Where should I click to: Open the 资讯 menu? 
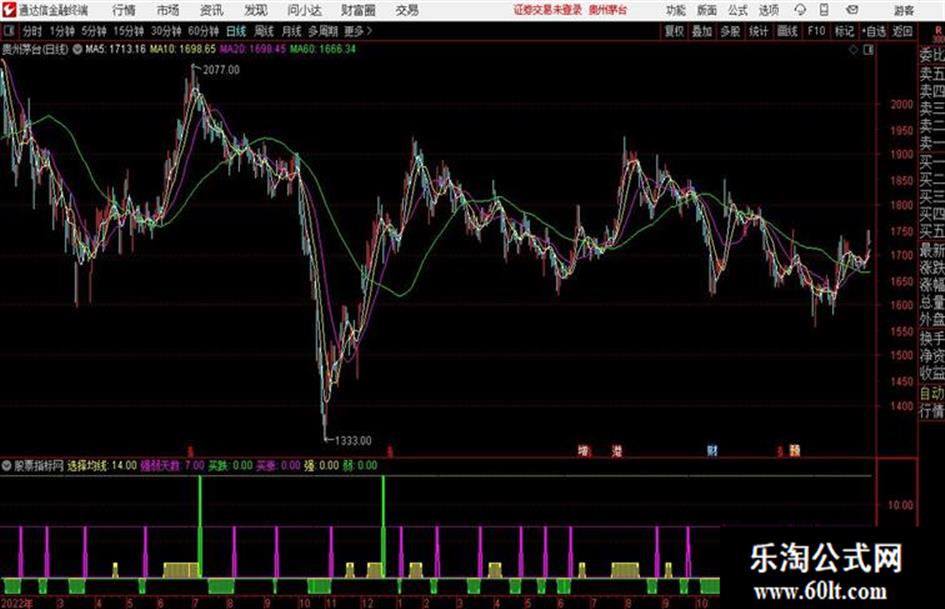[x=212, y=10]
